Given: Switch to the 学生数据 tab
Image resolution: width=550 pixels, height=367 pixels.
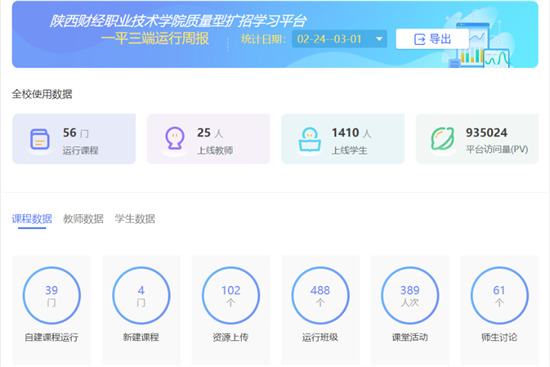Looking at the screenshot, I should click(x=135, y=219).
